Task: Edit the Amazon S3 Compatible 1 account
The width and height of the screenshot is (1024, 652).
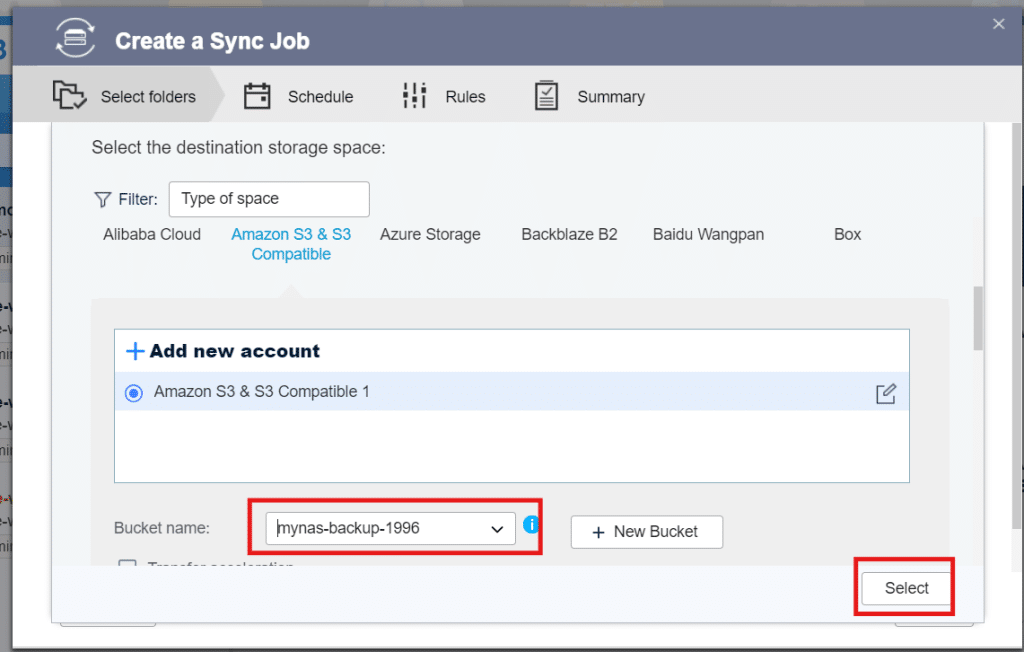Action: coord(885,393)
